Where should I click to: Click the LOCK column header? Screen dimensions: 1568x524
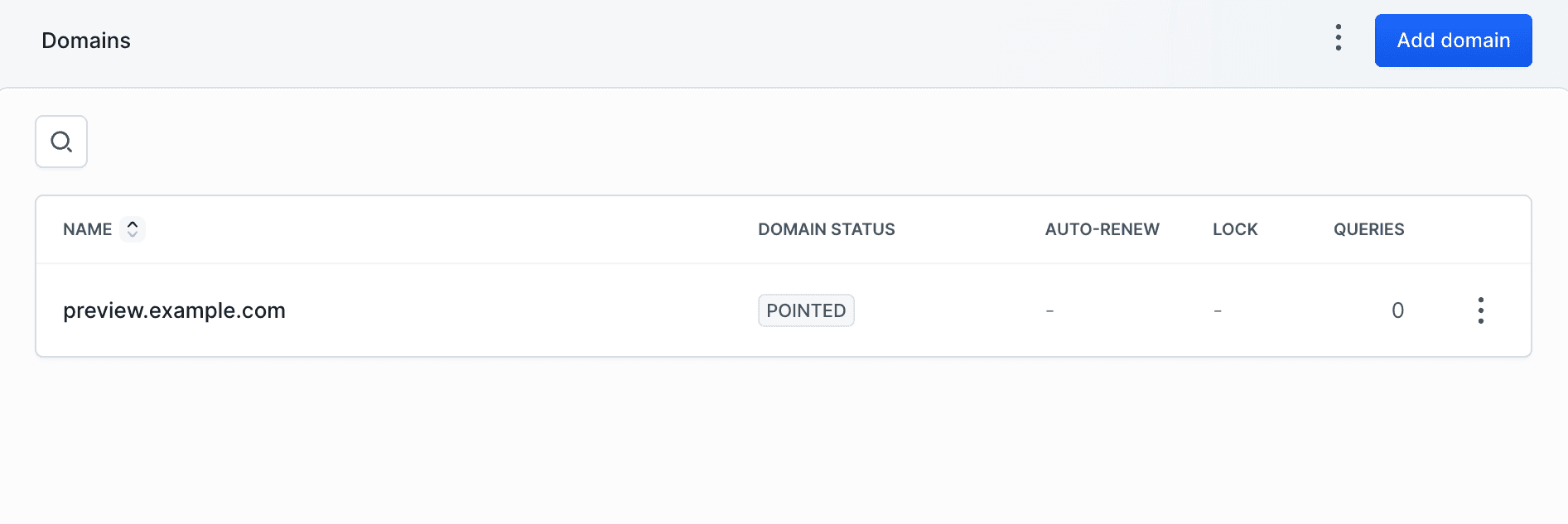tap(1235, 229)
